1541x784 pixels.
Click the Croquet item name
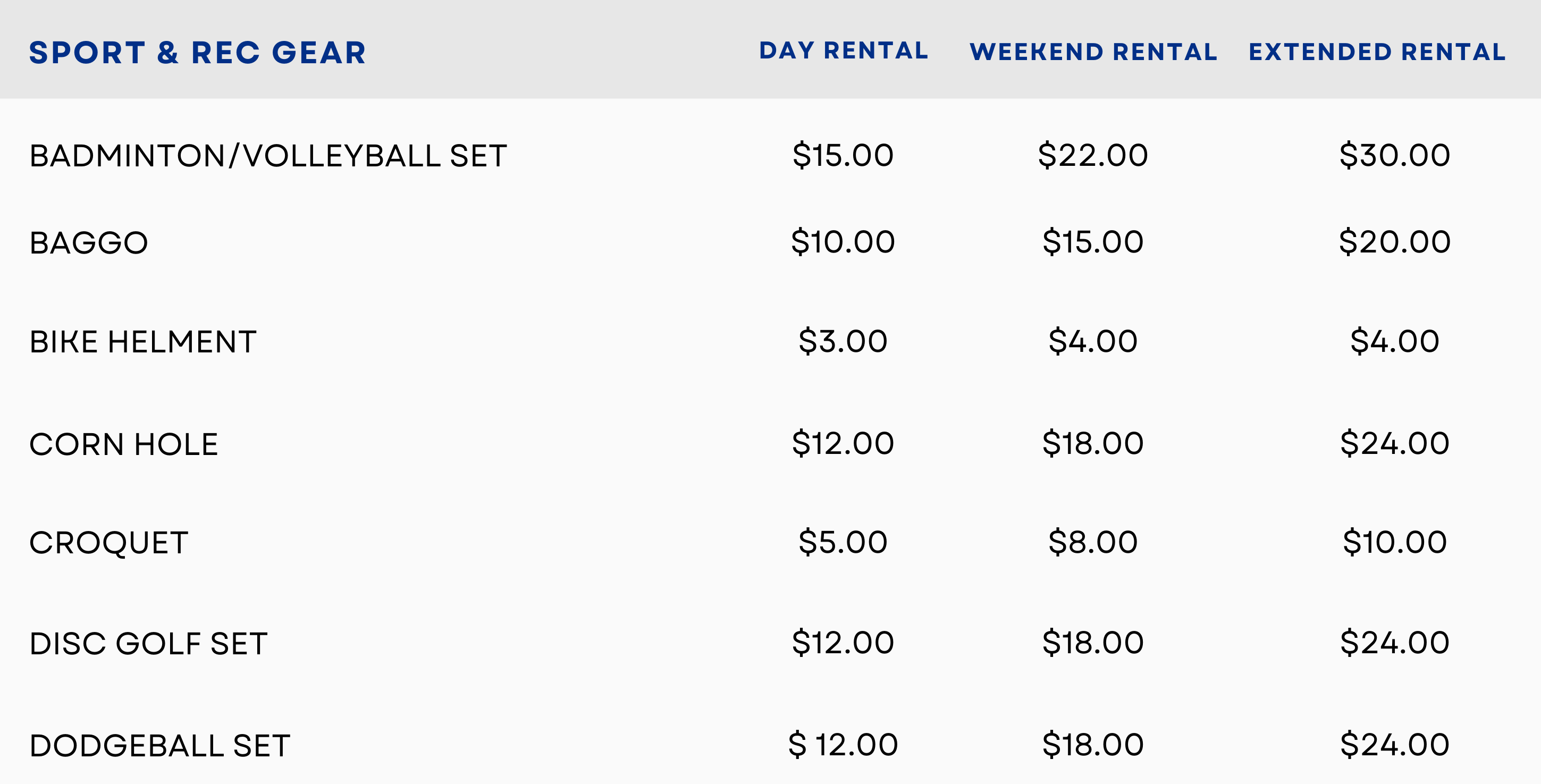tap(109, 543)
